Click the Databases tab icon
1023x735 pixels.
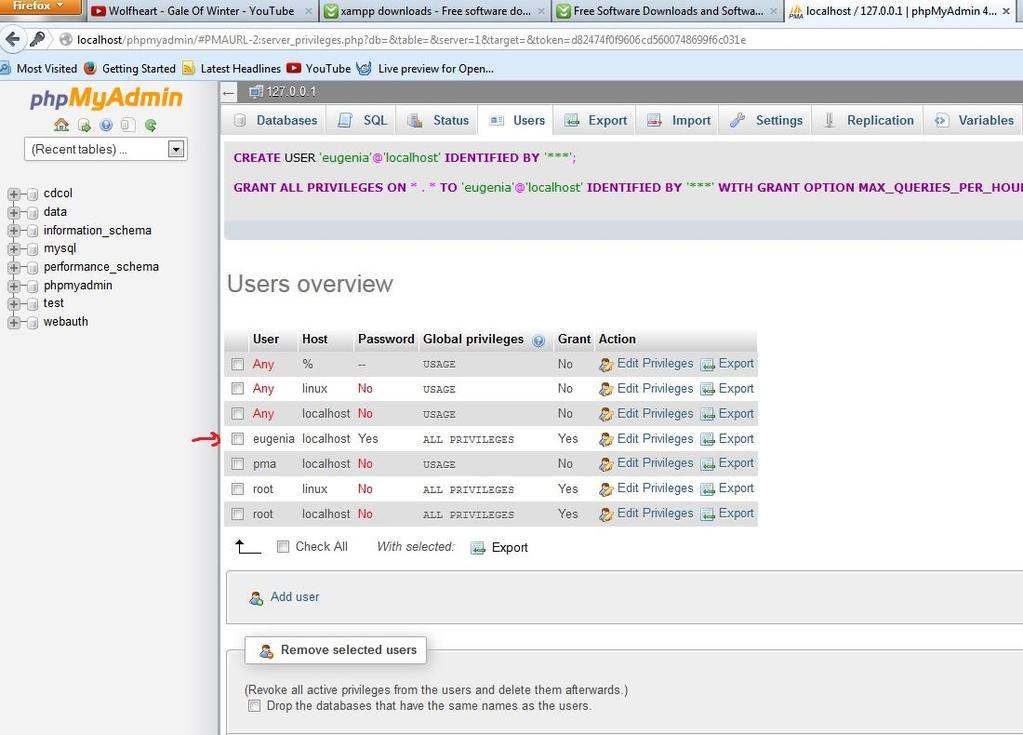(240, 121)
